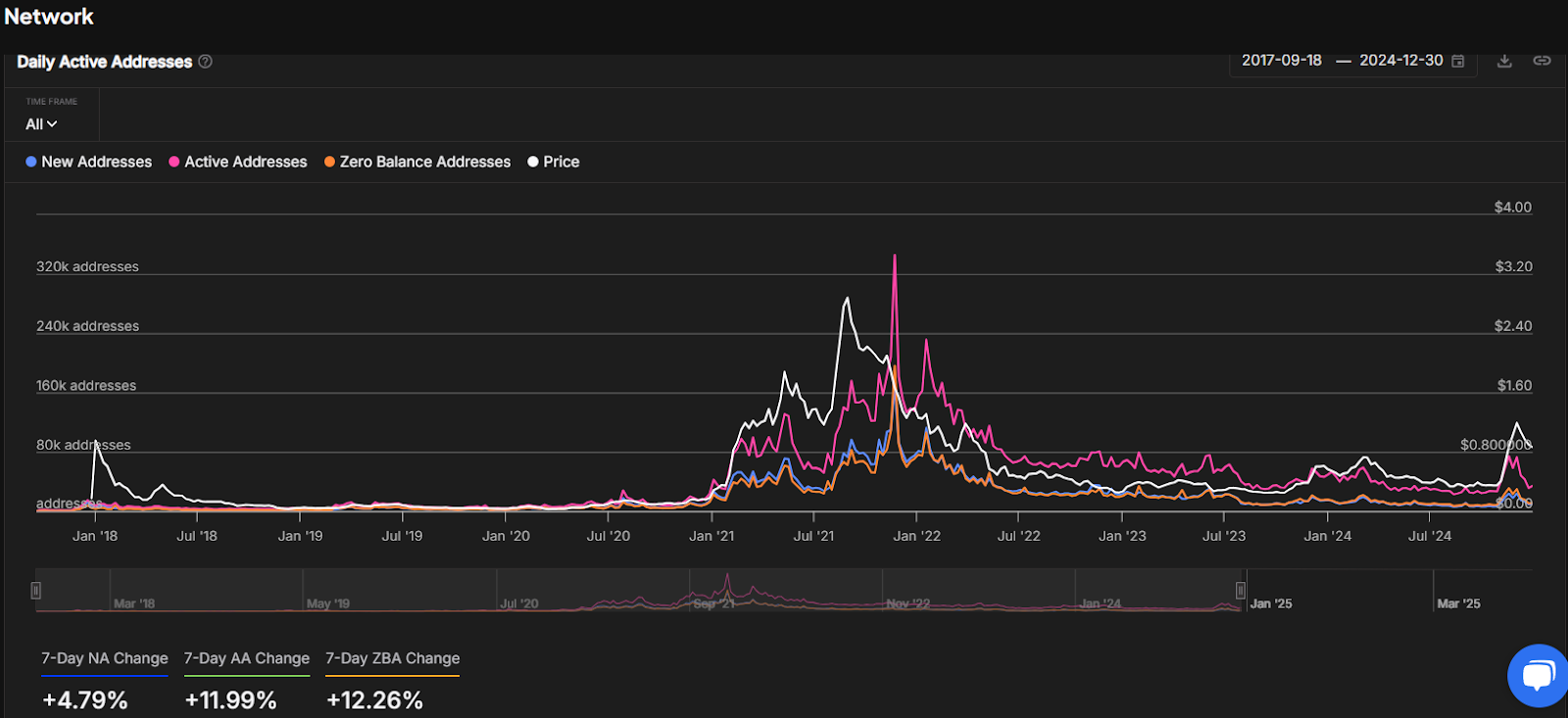Click the Network heading
Screen dimensions: 1568x718
[49, 17]
